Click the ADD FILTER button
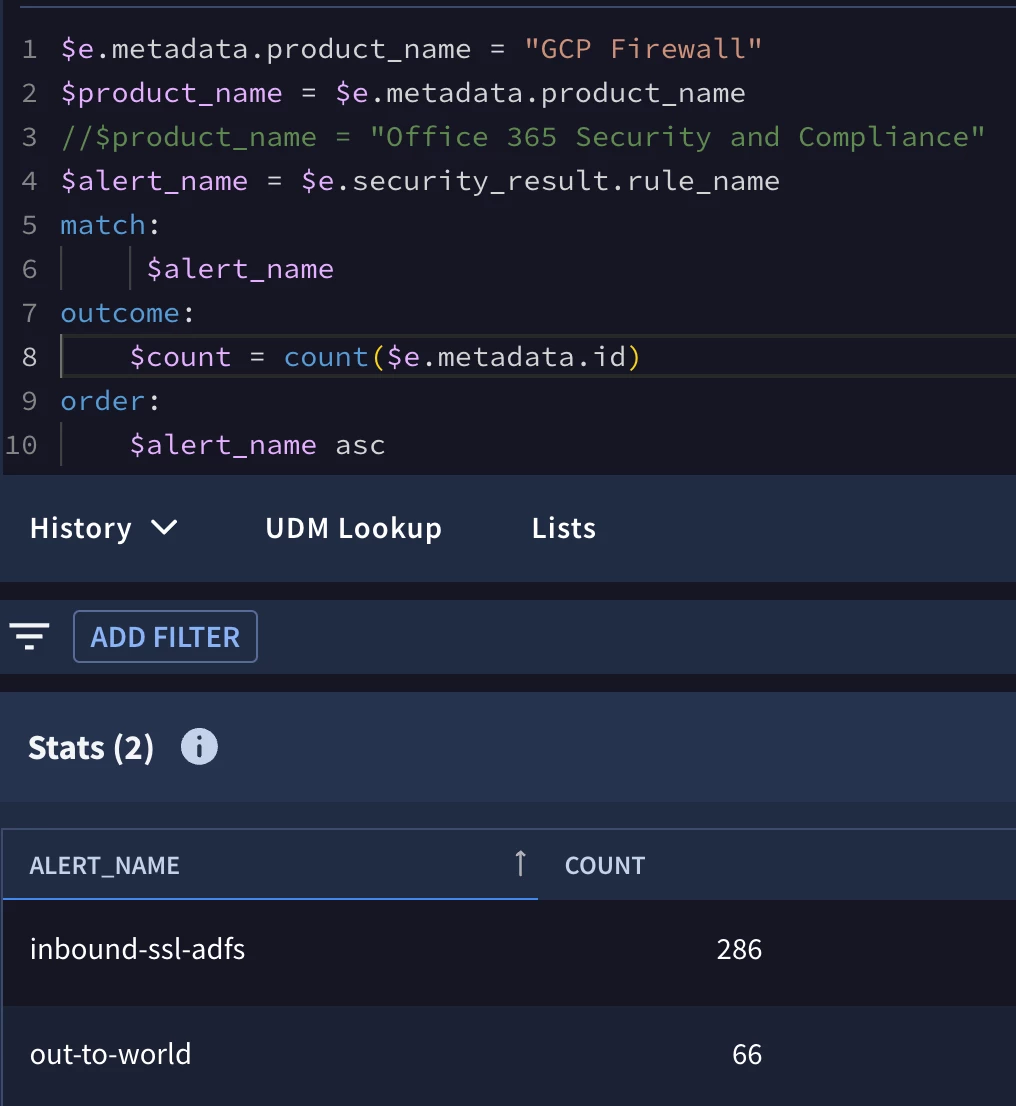1016x1106 pixels. [165, 636]
